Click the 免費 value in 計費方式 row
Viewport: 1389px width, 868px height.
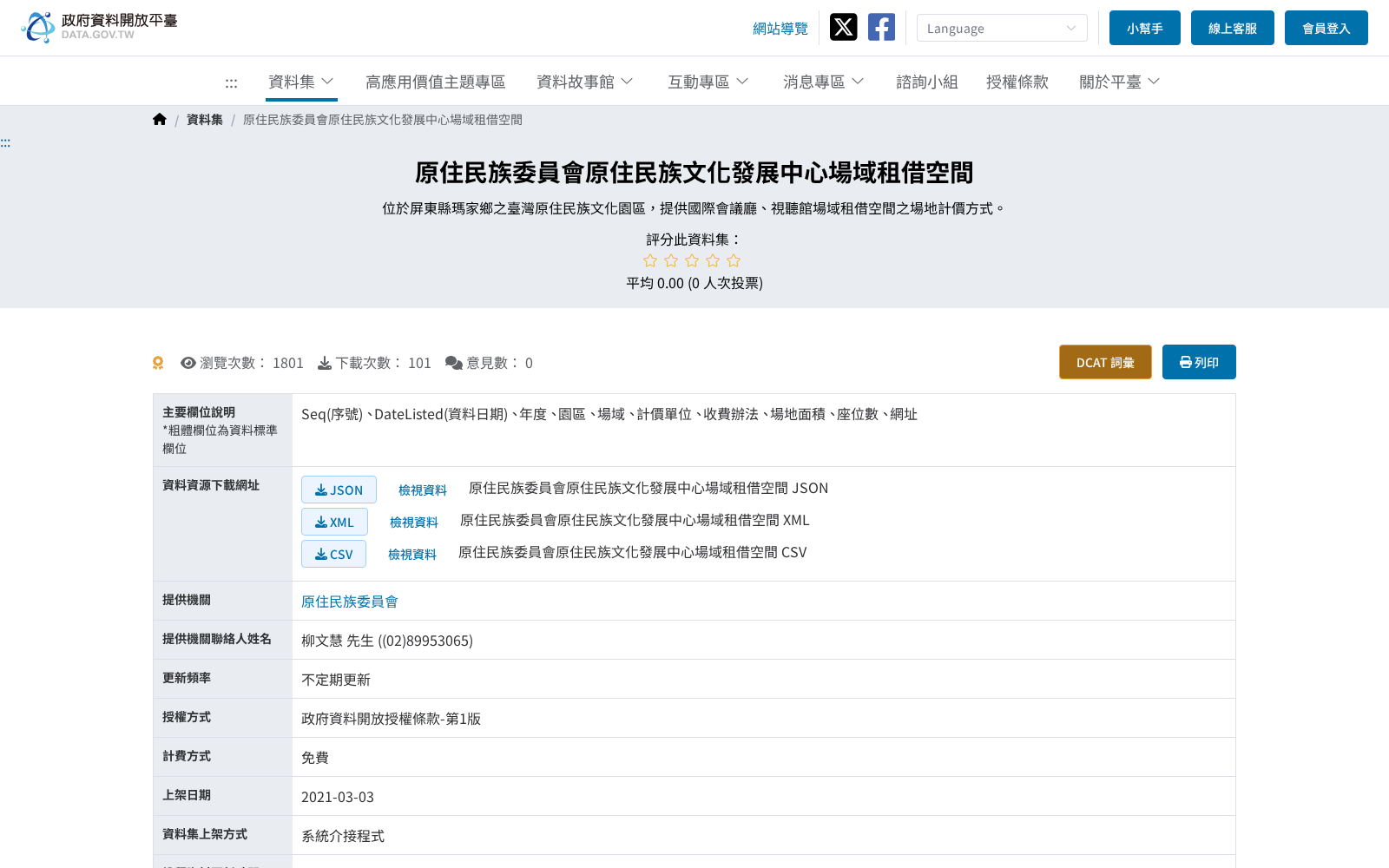coord(315,758)
